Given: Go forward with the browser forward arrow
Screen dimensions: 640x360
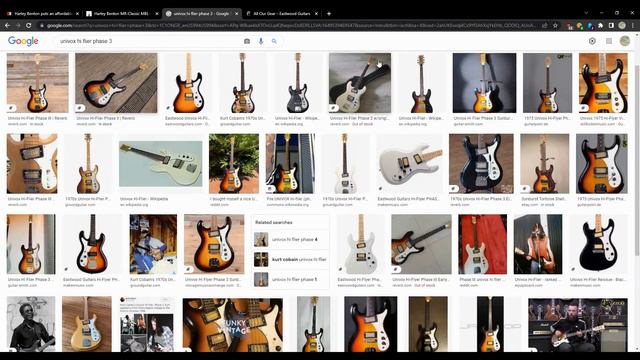Looking at the screenshot, I should click(18, 25).
